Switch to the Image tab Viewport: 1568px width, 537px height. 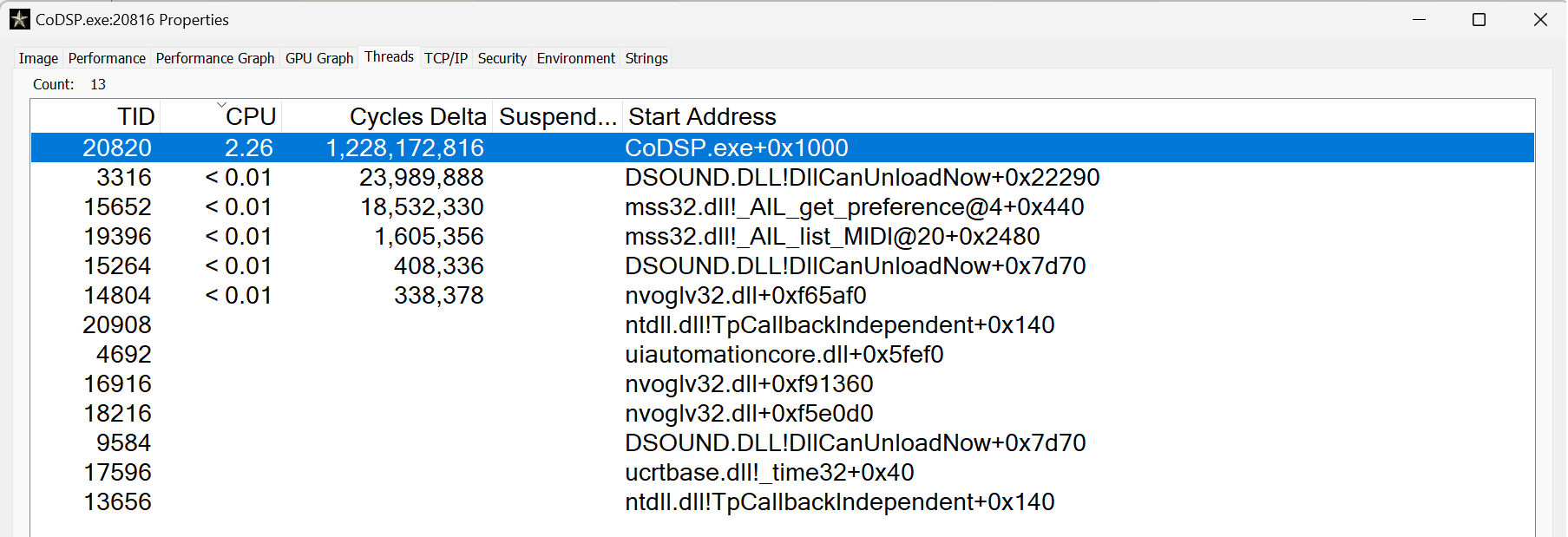[38, 58]
